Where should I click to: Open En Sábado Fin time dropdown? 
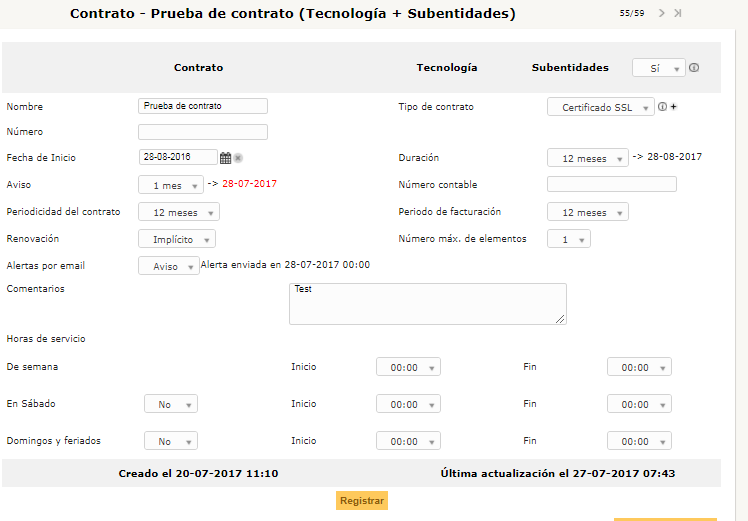point(639,404)
